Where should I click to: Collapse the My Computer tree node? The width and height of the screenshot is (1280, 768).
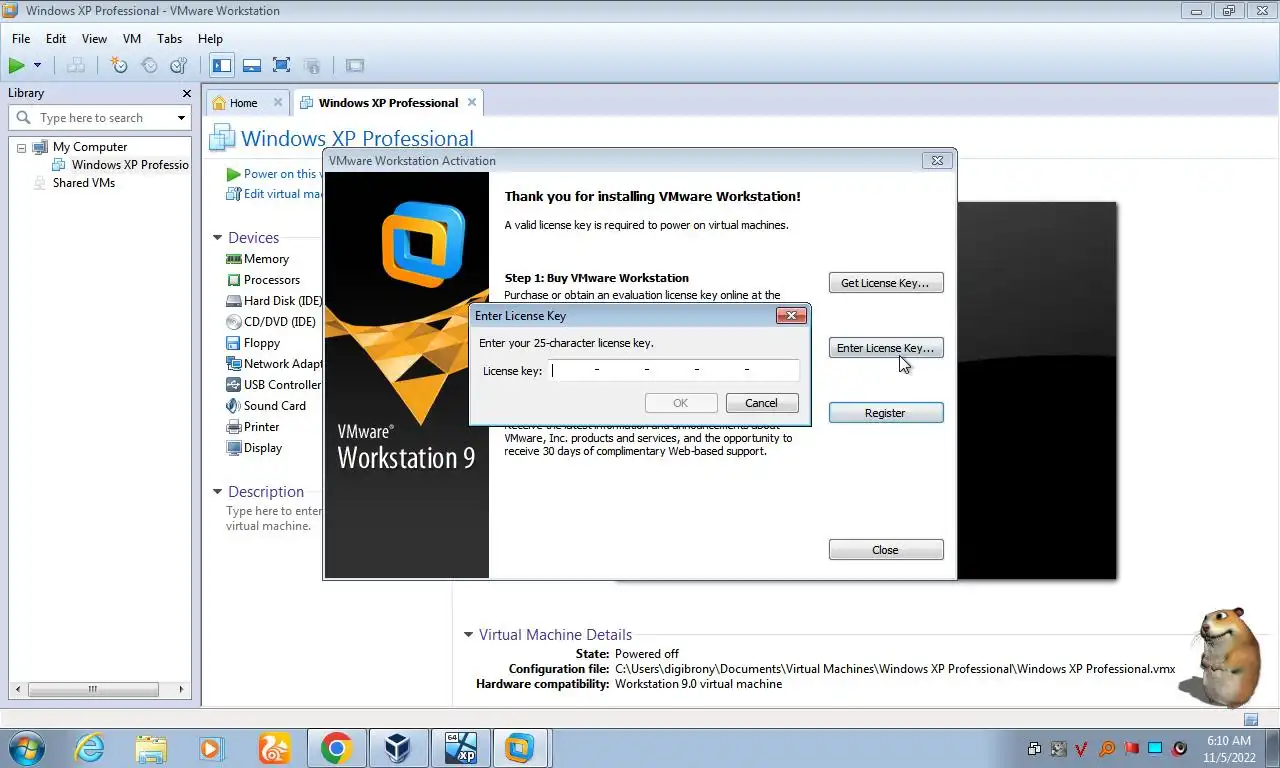[x=21, y=147]
